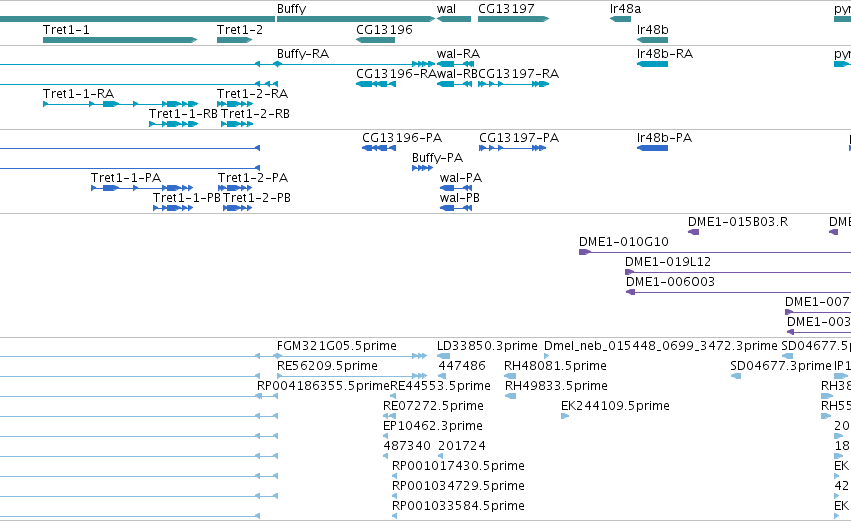The height and width of the screenshot is (521, 851).
Task: Select the EK244109.5prime EST glyph
Action: pos(565,416)
